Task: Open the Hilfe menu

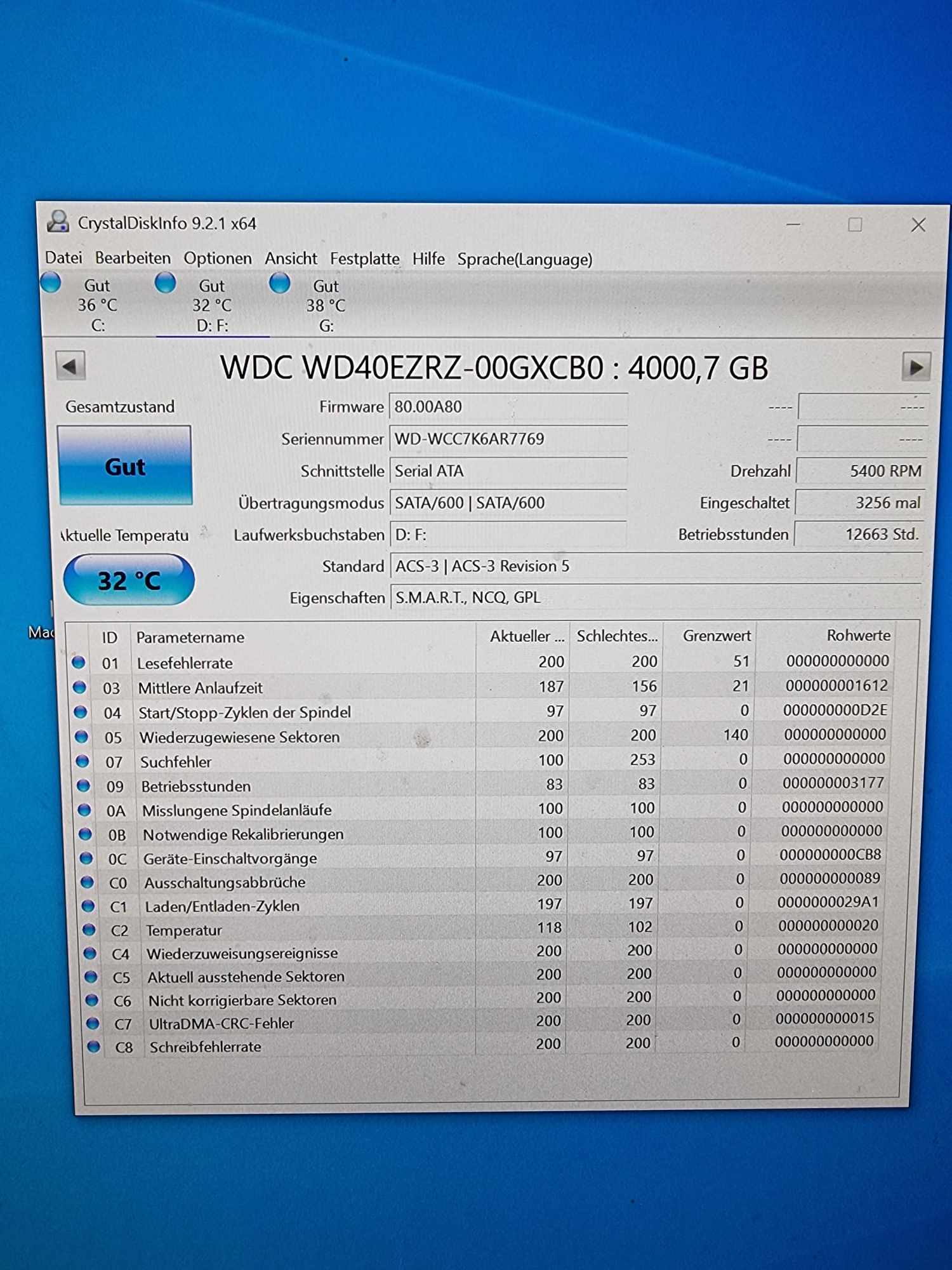Action: [428, 259]
